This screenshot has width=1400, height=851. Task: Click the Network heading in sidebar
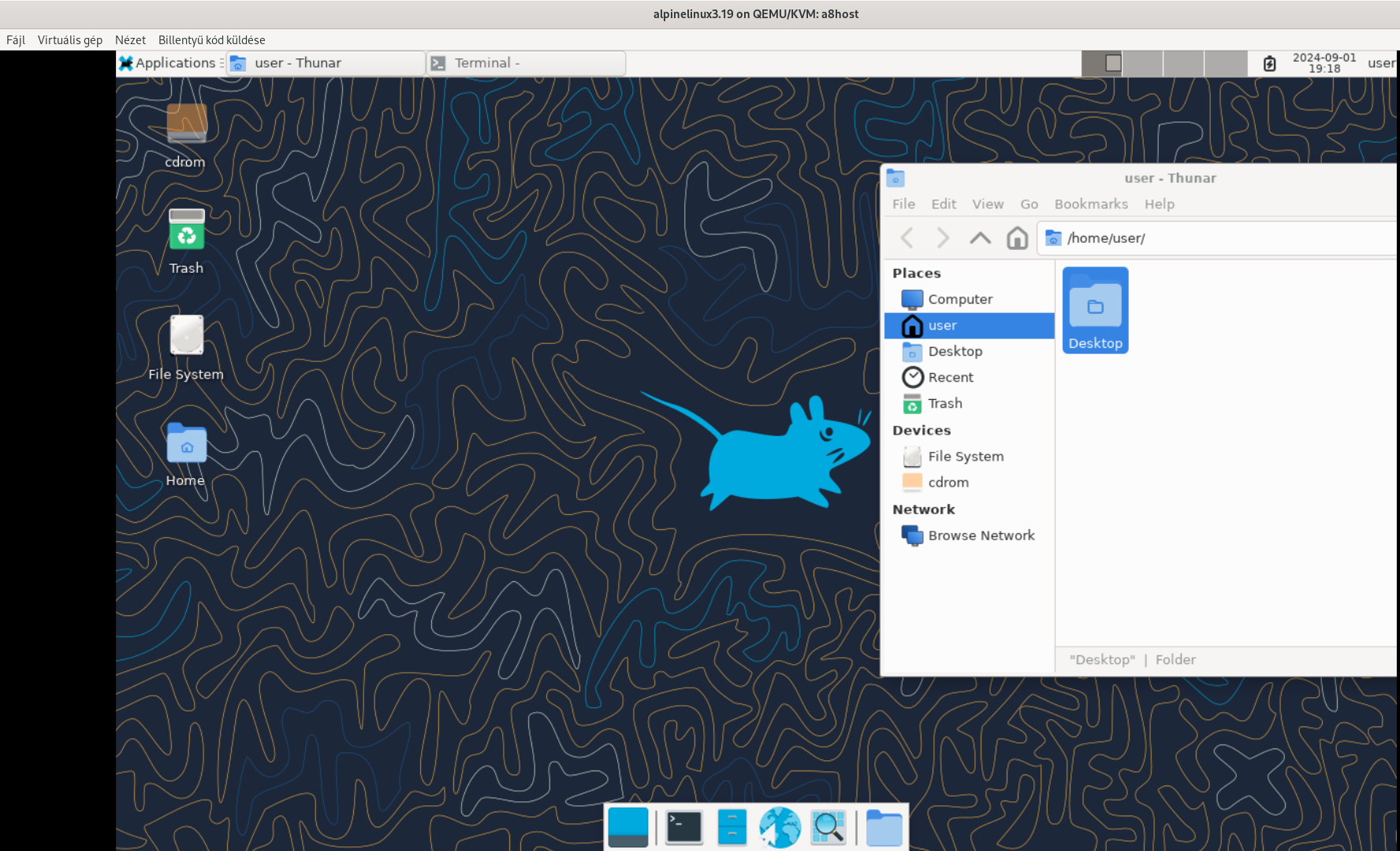click(x=923, y=509)
